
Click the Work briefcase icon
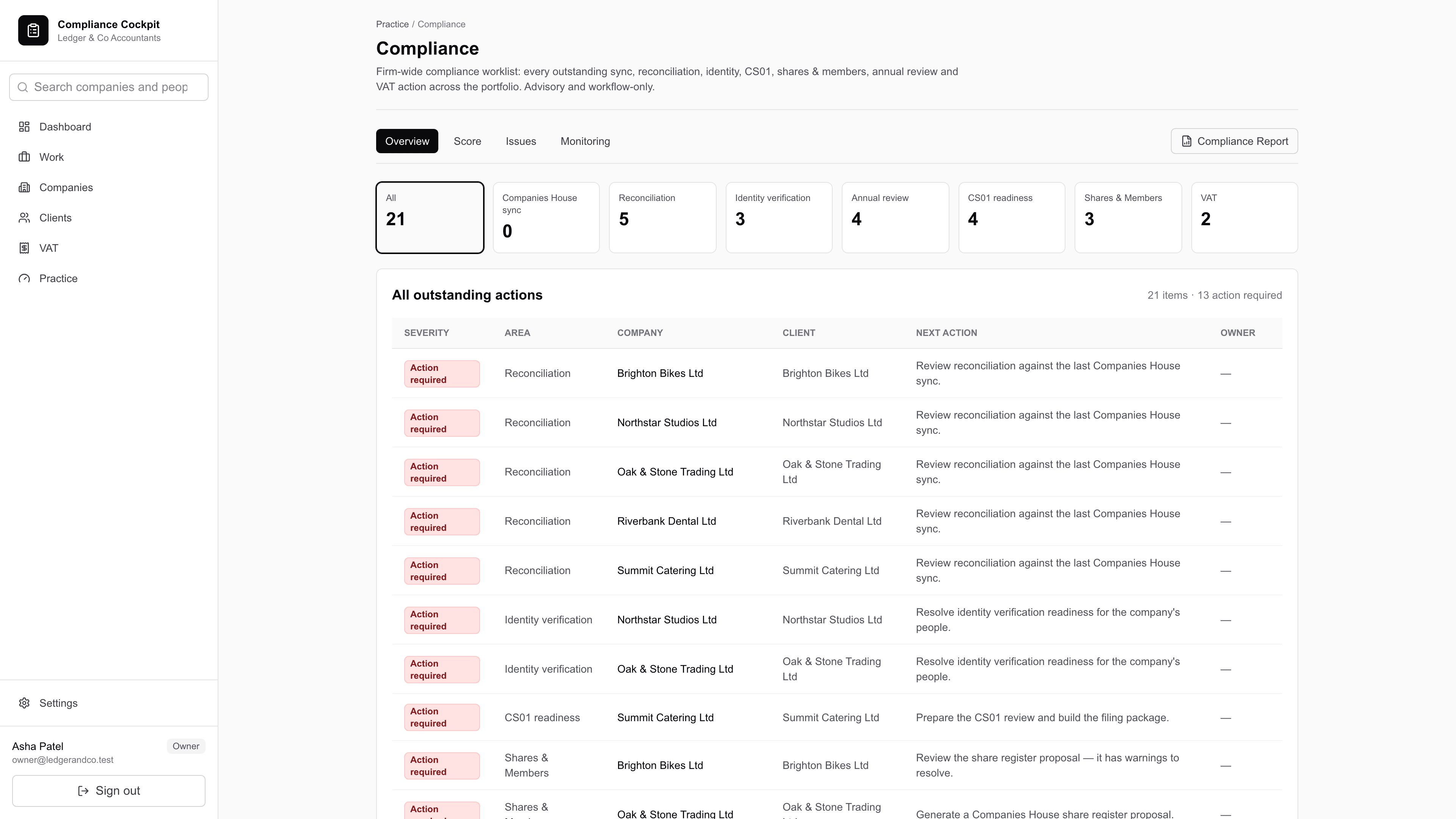pyautogui.click(x=24, y=157)
